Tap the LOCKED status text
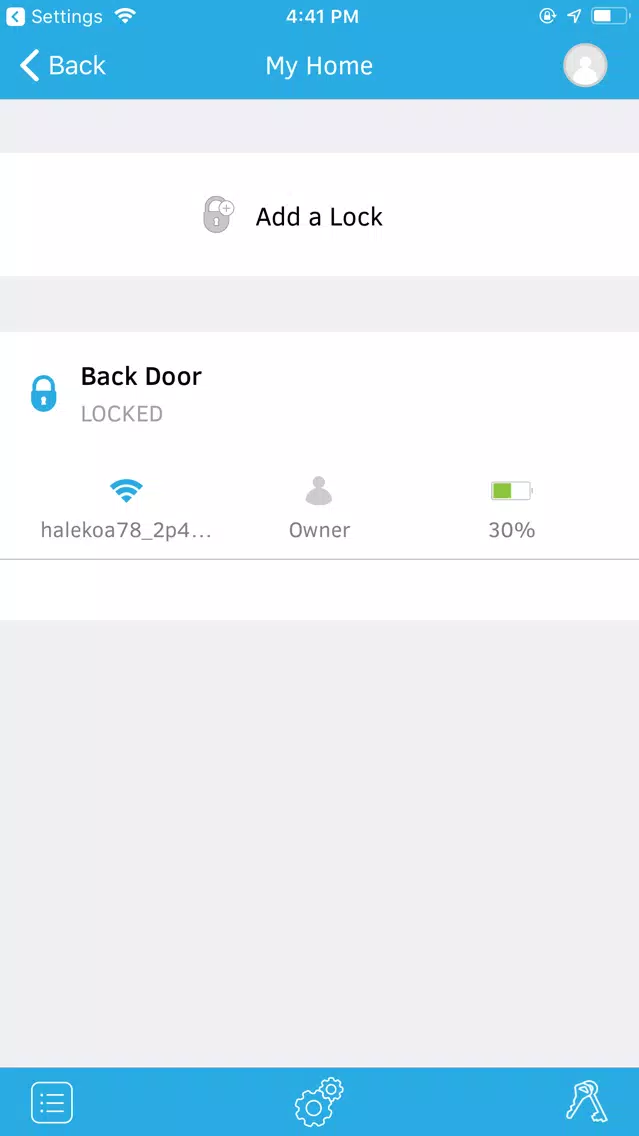The image size is (639, 1136). 122,414
